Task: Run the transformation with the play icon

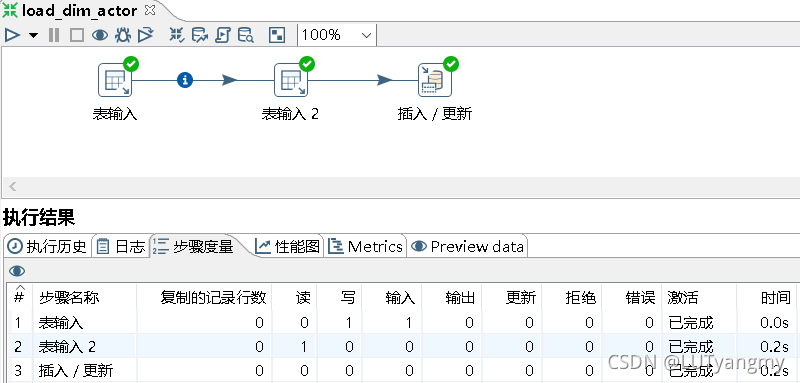Action: [12, 35]
